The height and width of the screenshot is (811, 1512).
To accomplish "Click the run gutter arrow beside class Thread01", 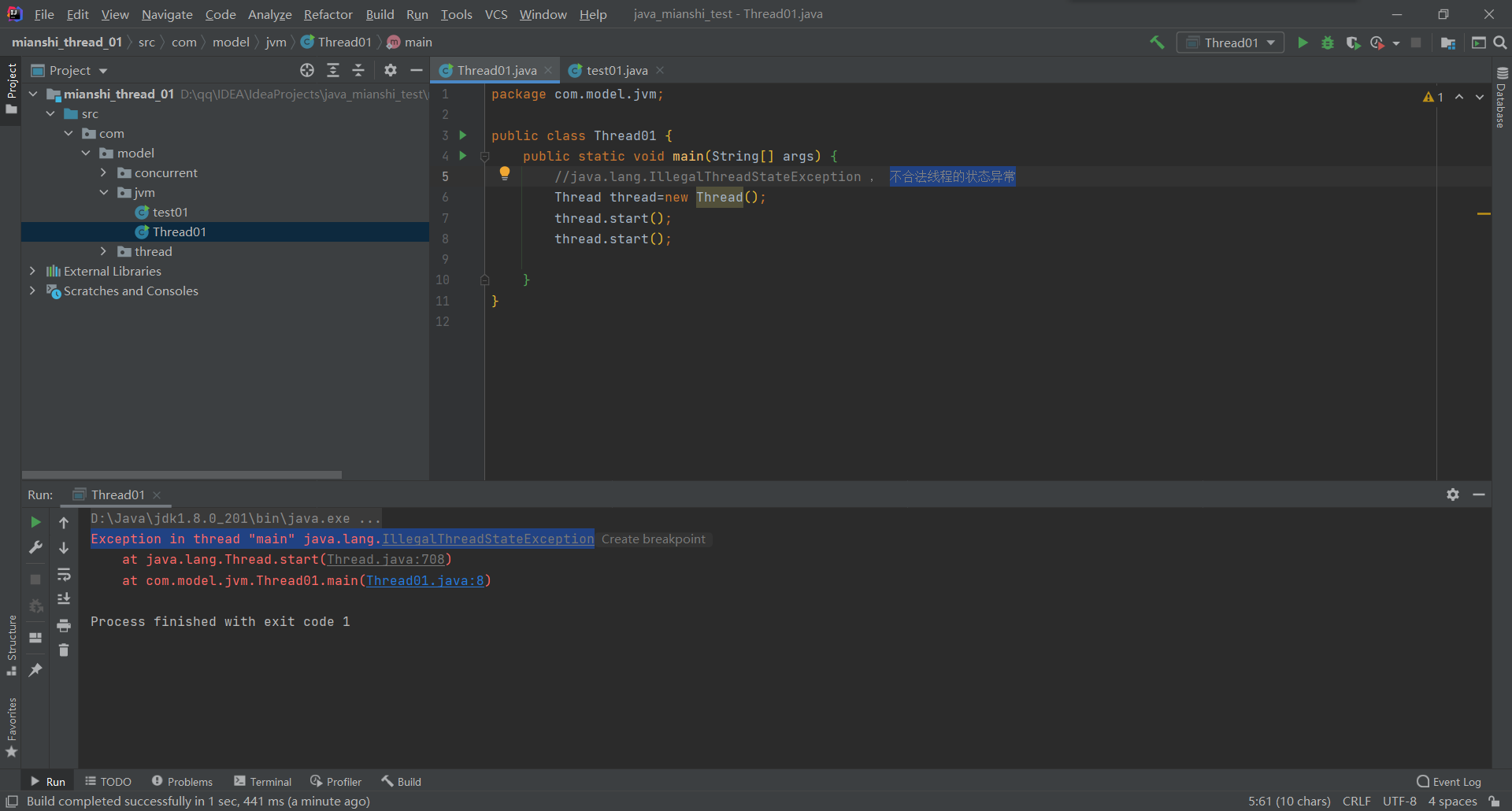I will 463,135.
